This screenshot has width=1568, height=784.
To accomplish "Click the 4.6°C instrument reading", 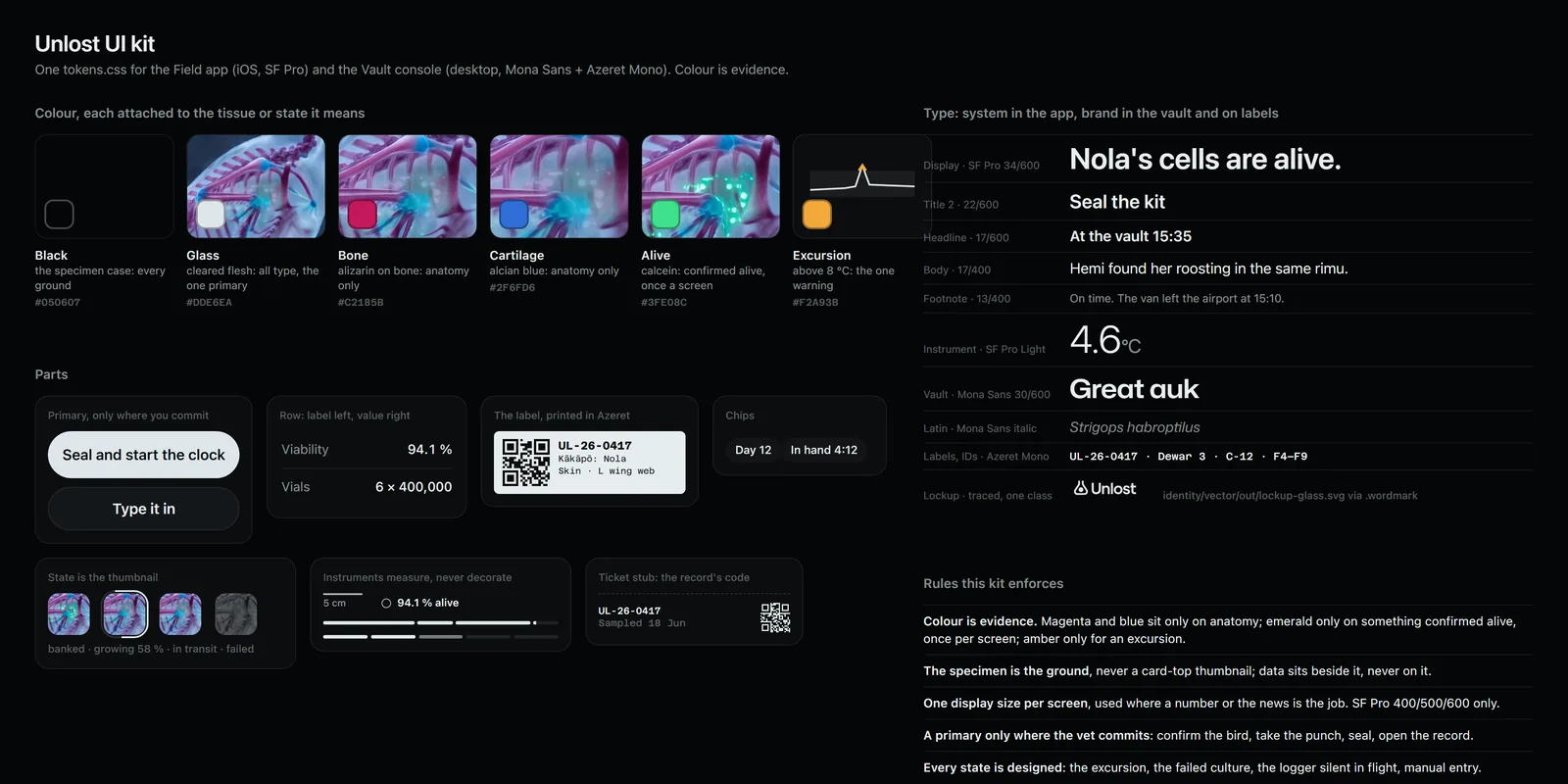I will click(x=1105, y=340).
